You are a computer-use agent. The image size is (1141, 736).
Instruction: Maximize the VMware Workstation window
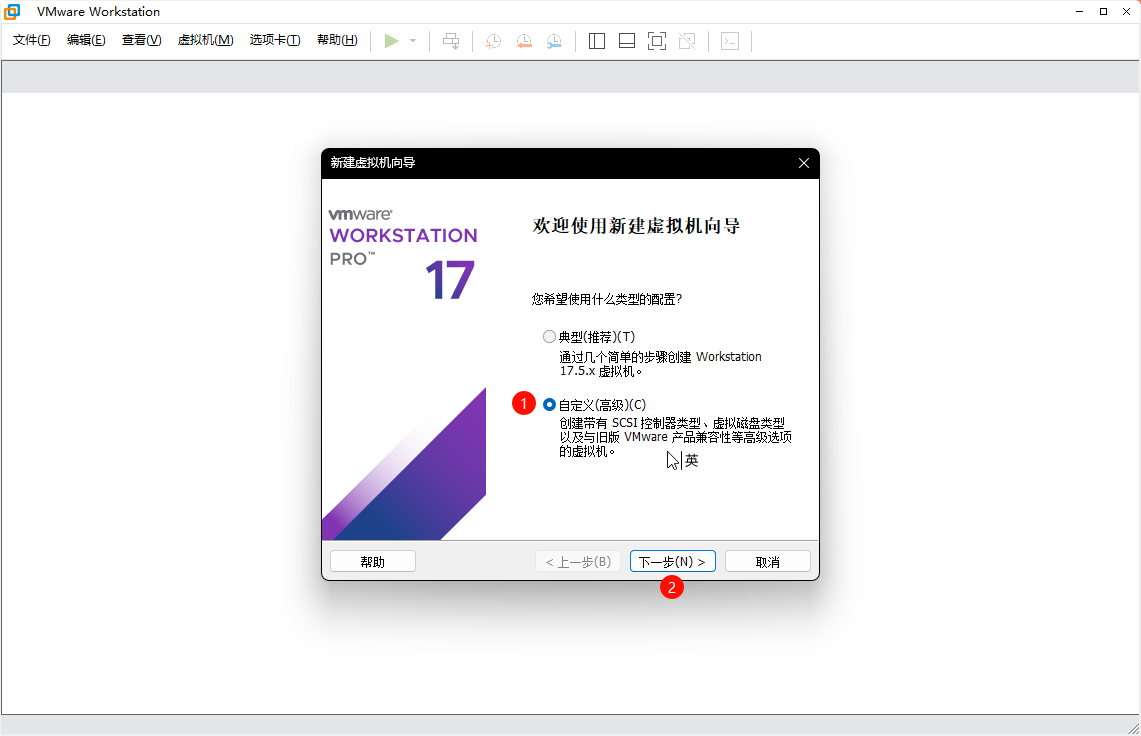(1103, 12)
